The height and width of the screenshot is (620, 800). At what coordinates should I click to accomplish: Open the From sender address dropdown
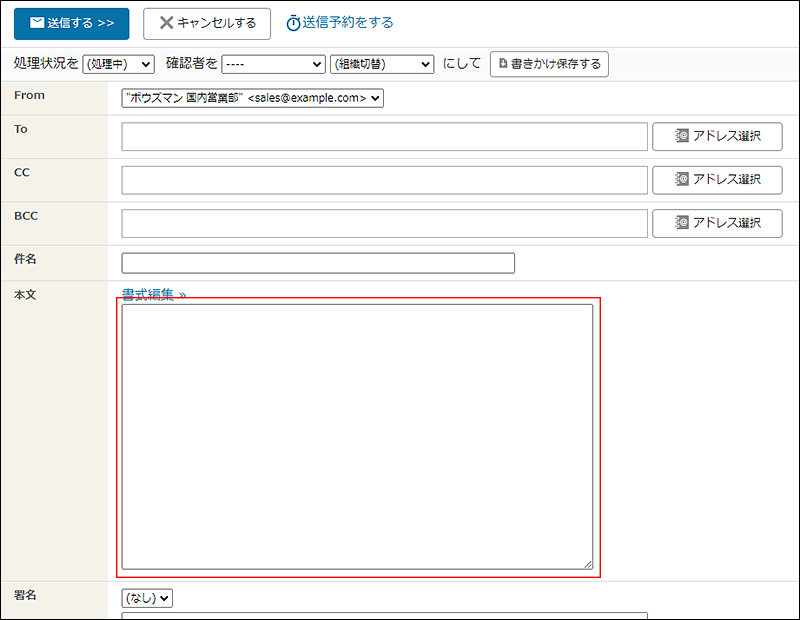pos(252,98)
